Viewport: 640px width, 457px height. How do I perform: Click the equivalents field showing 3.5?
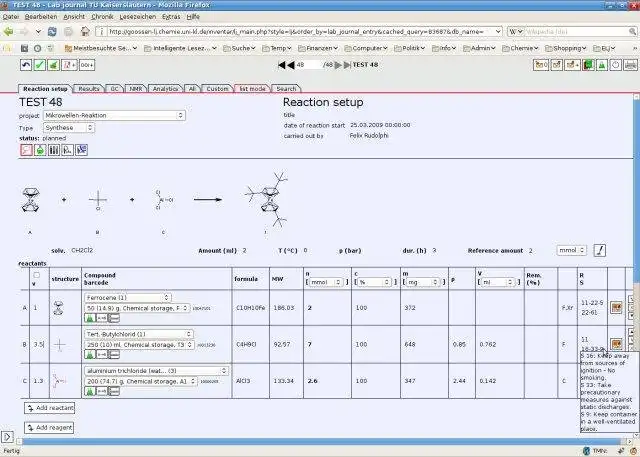[39, 344]
